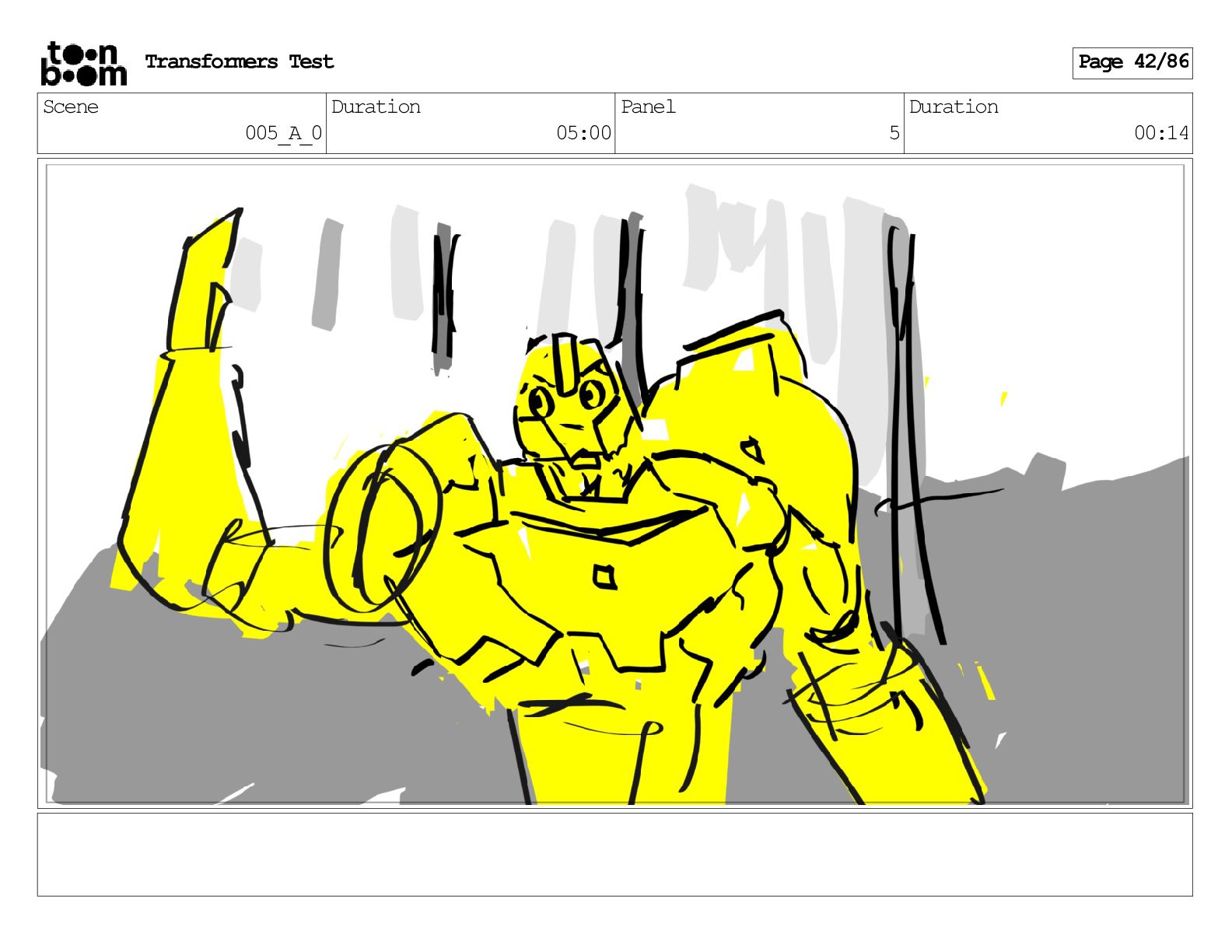Click the panel duration value '00:14'
Image resolution: width=1232 pixels, height=952 pixels.
click(x=1161, y=134)
